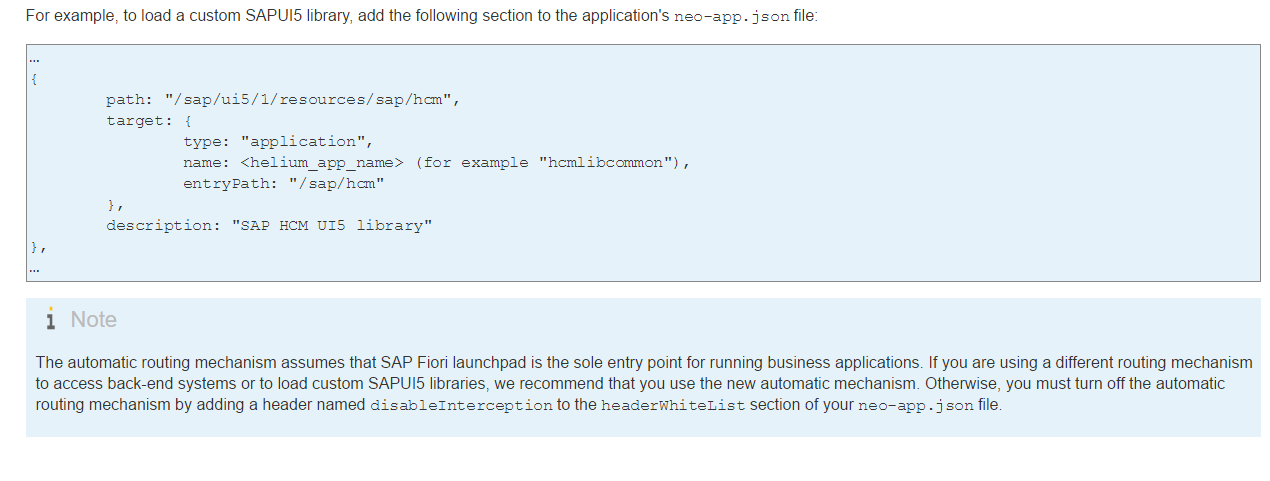Click the disableInterception code term in the note

point(461,406)
